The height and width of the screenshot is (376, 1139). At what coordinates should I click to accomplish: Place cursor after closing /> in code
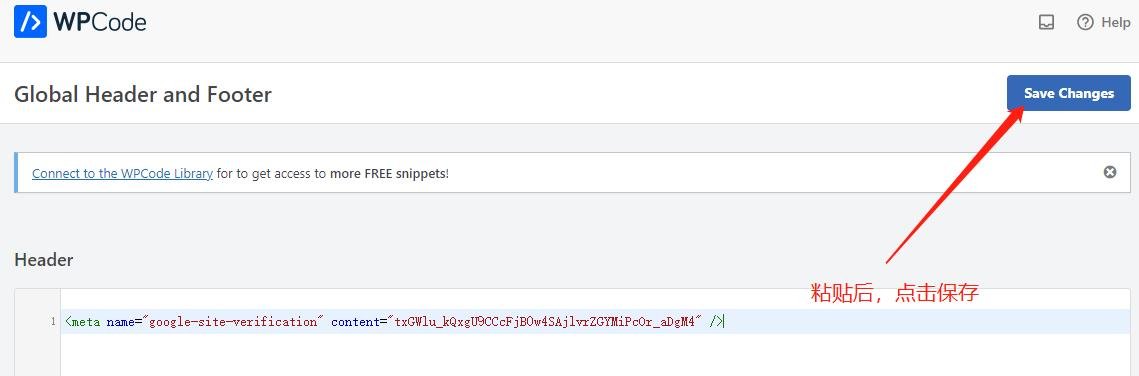[x=723, y=322]
